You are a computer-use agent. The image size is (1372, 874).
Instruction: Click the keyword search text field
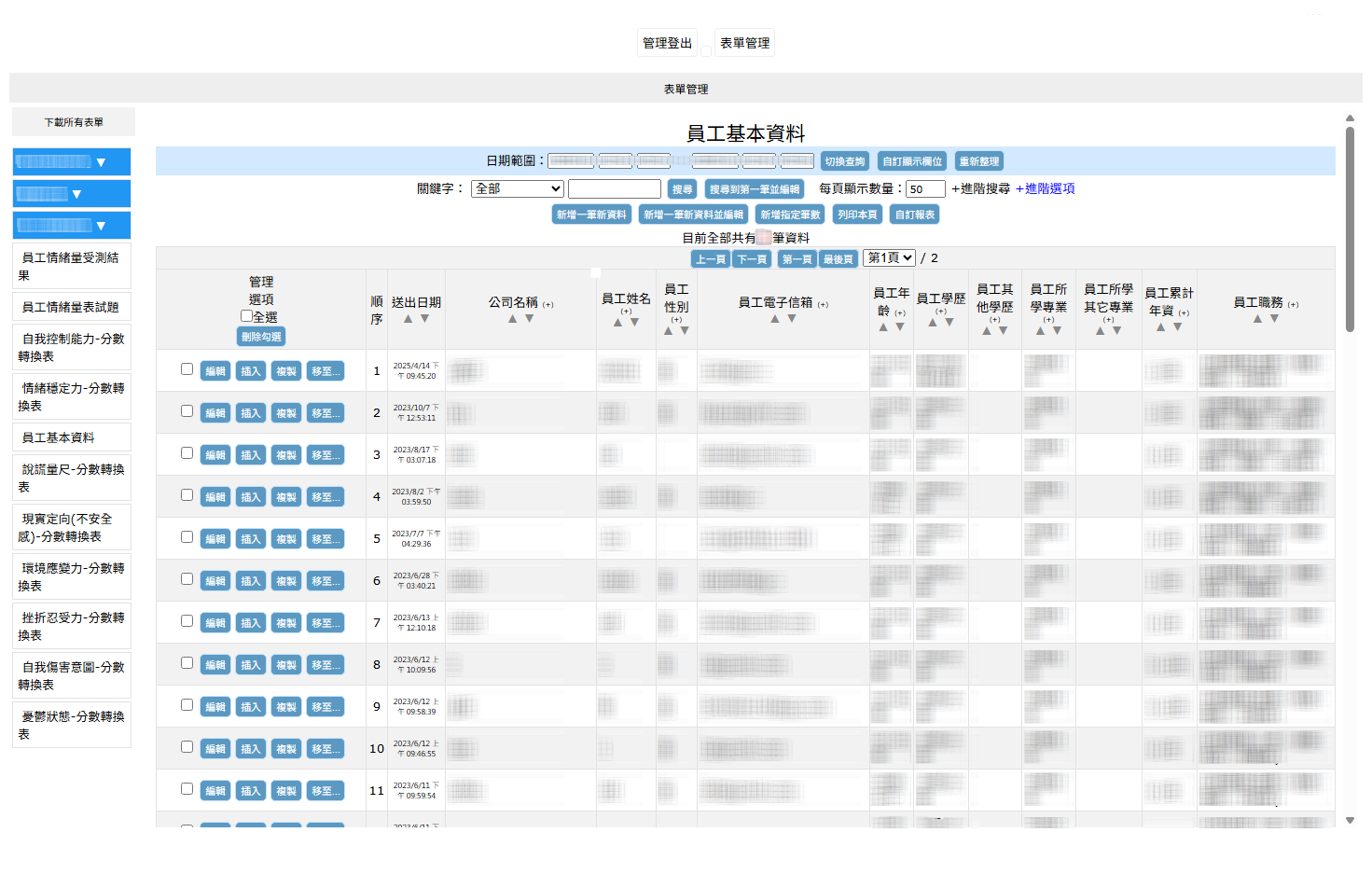click(614, 188)
